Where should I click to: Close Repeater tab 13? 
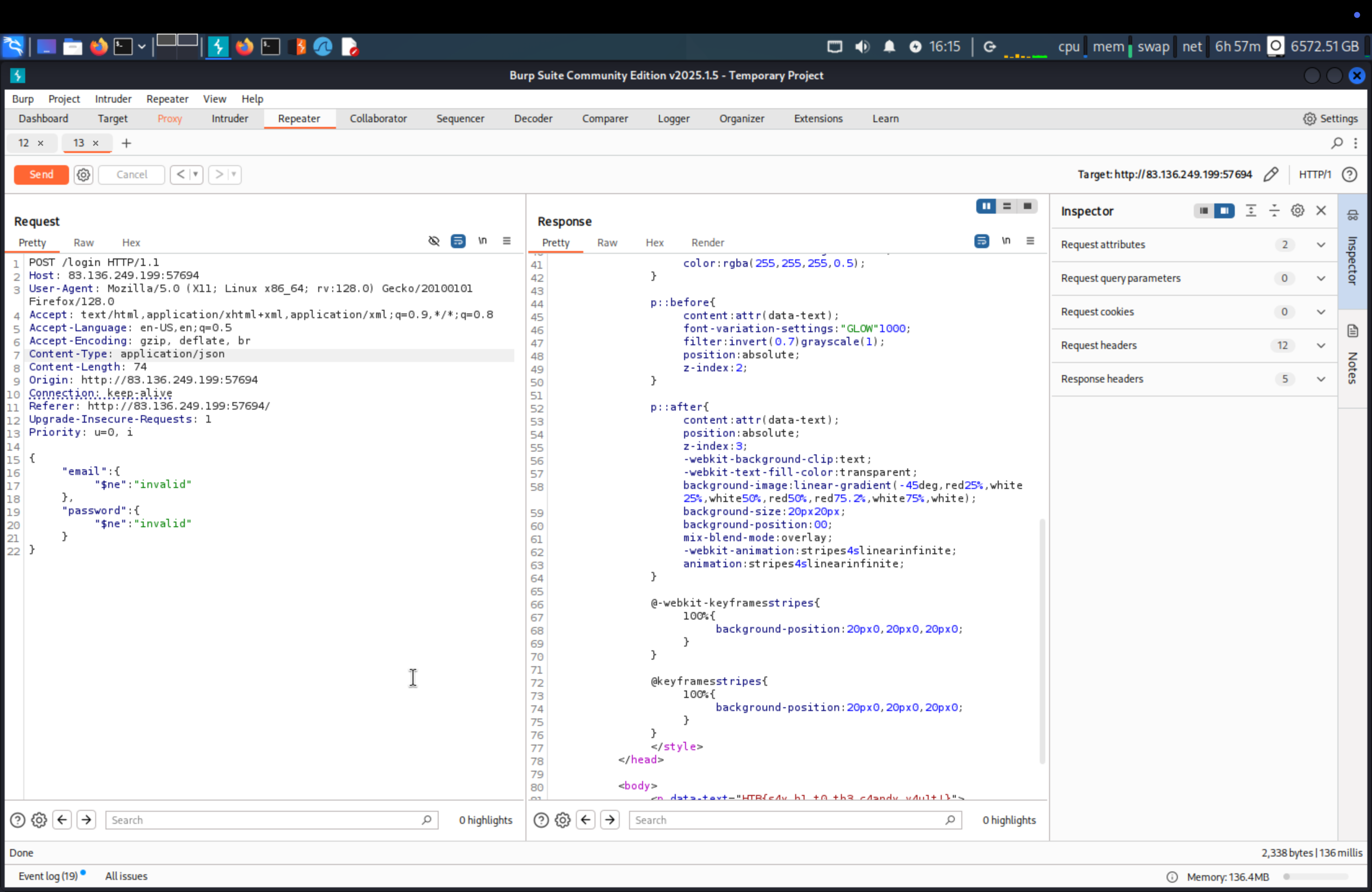tap(96, 143)
